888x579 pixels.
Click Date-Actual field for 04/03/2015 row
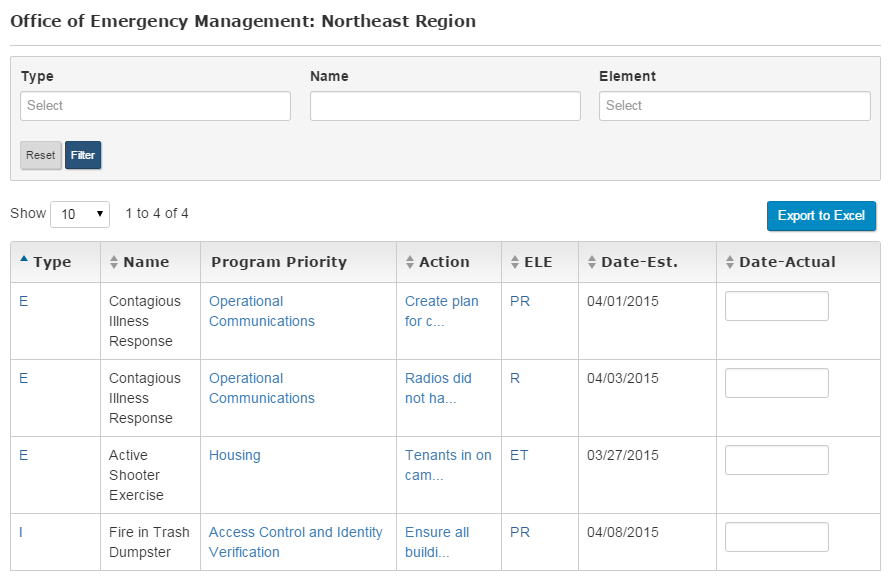coord(776,383)
